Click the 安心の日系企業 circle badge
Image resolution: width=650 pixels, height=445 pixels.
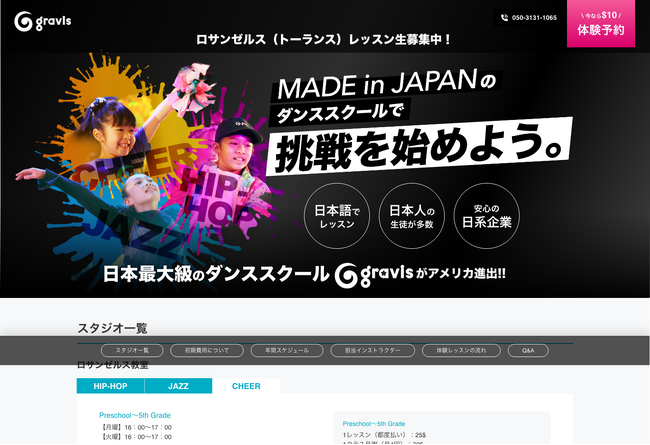point(487,216)
